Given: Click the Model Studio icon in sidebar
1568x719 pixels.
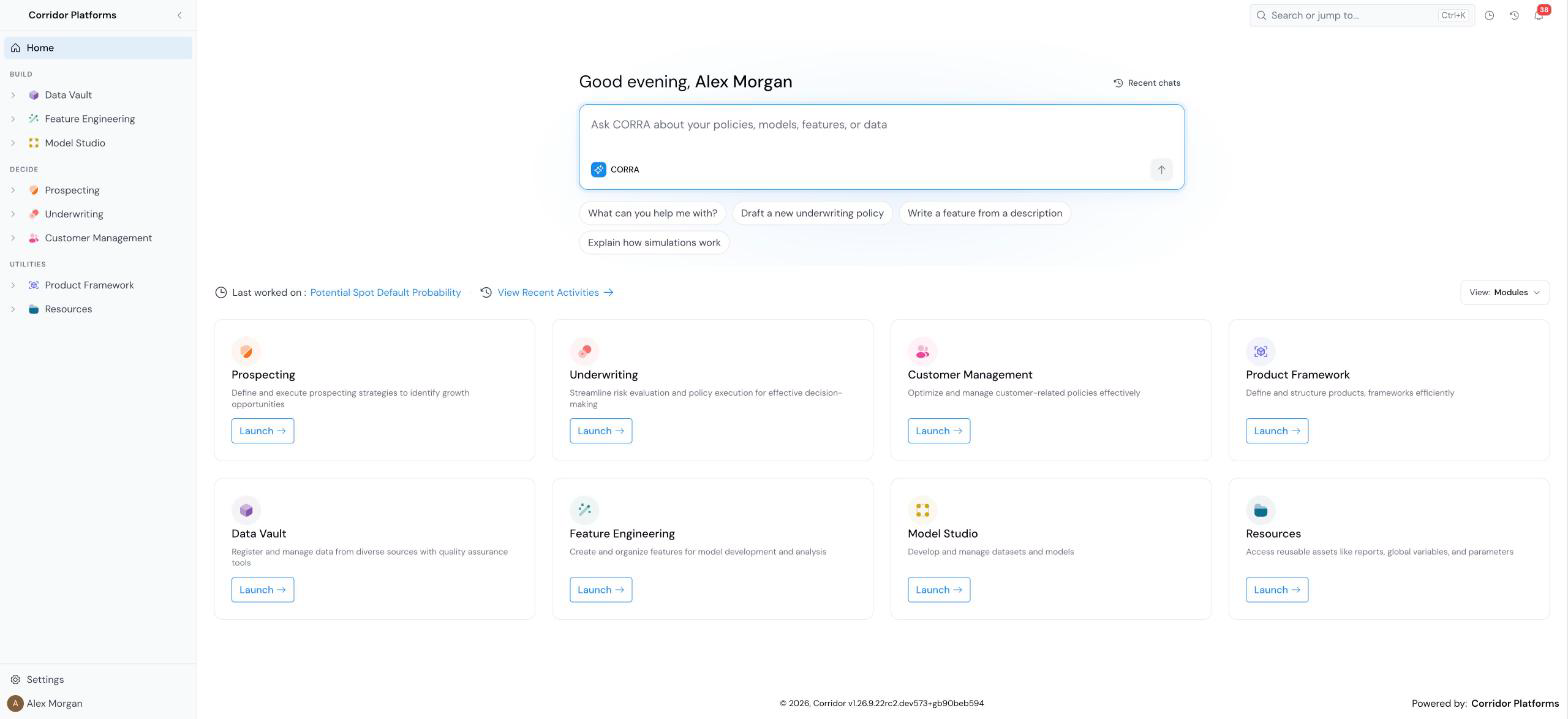Looking at the screenshot, I should tap(34, 143).
